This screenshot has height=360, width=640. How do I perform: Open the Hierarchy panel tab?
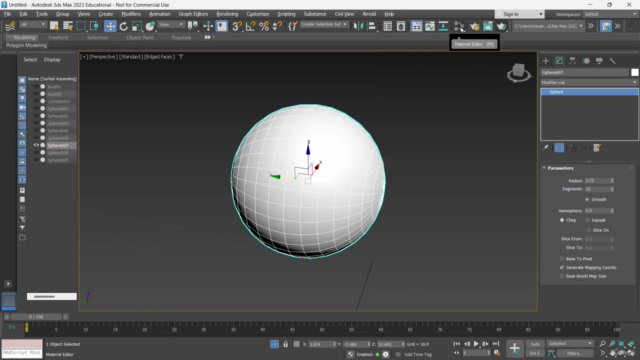[572, 61]
